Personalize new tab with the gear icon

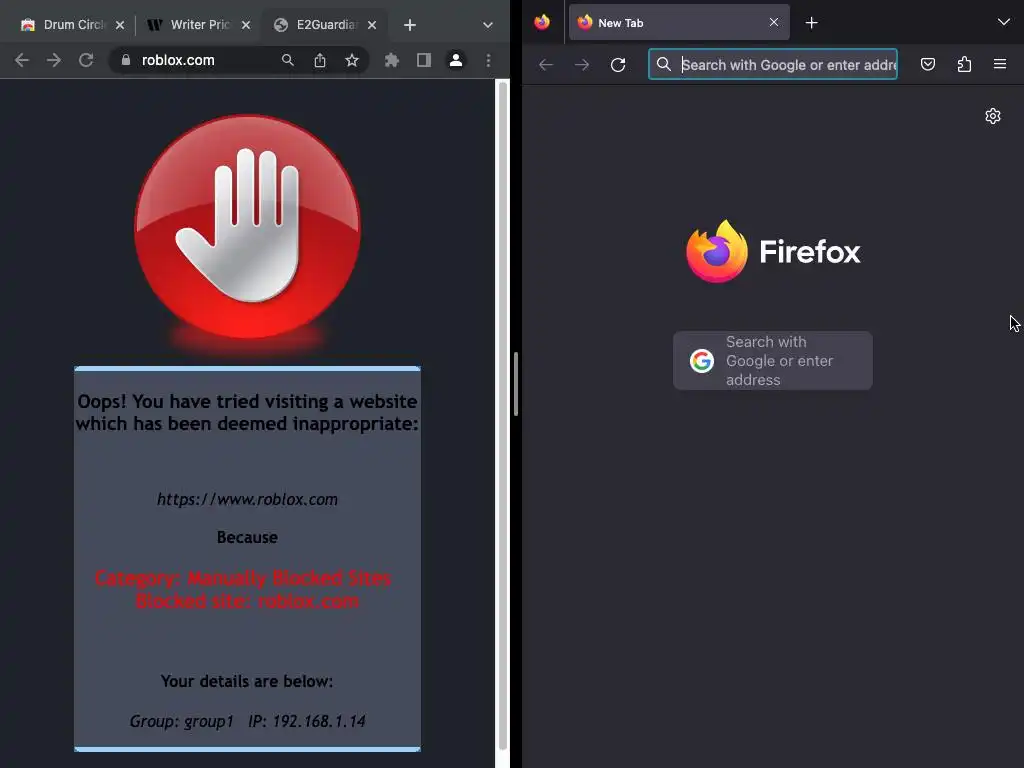[x=993, y=116]
